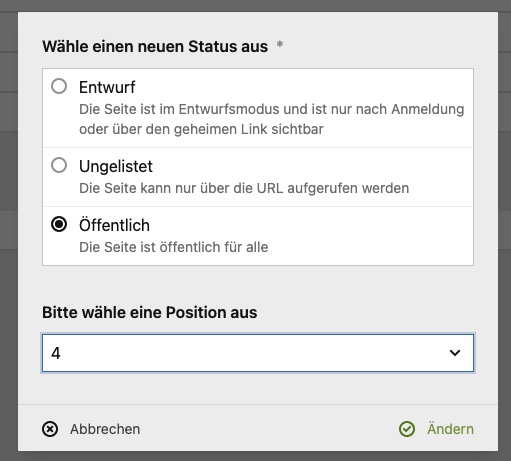Screen dimensions: 511x461
Task: Open the position select showing 4
Action: tap(258, 353)
